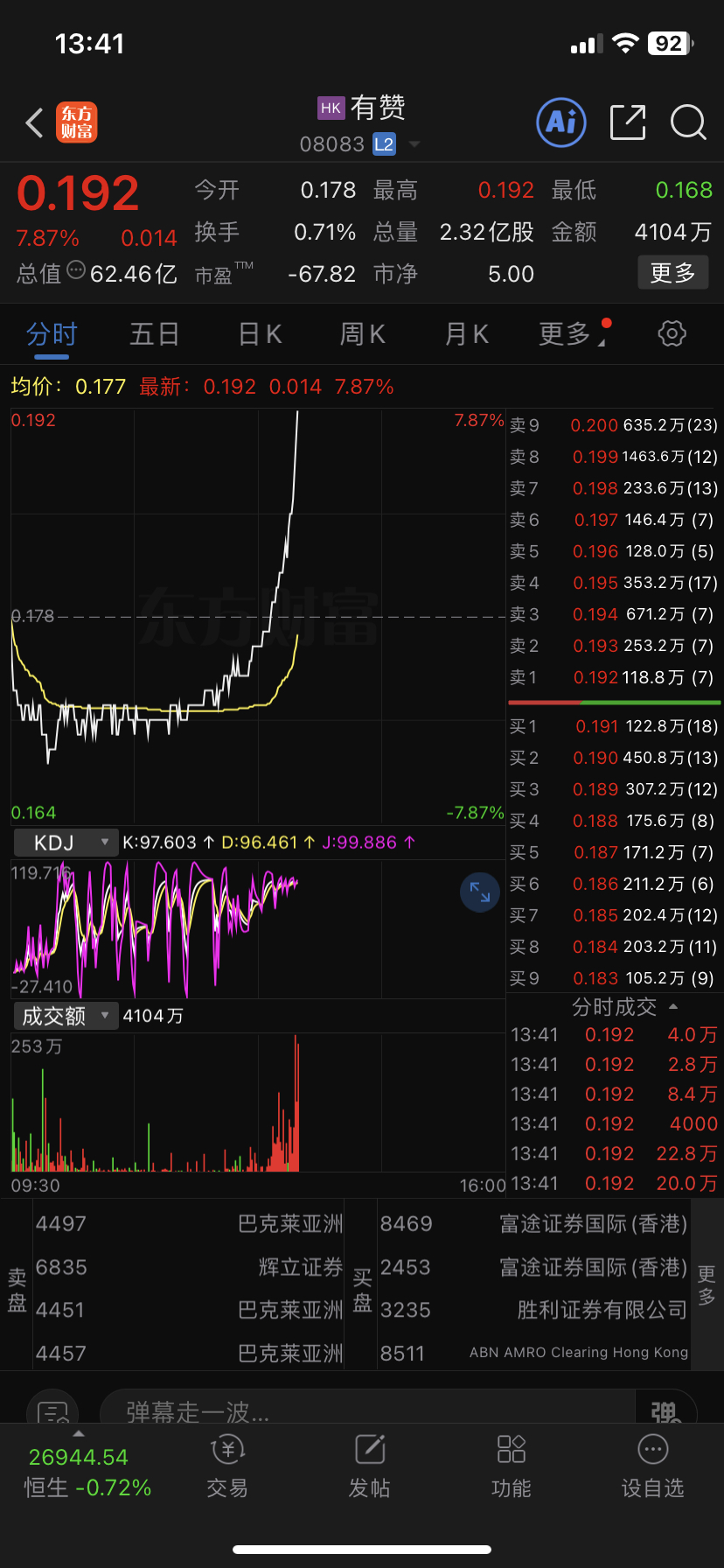Select 买1 bid row at 0.191

click(614, 726)
